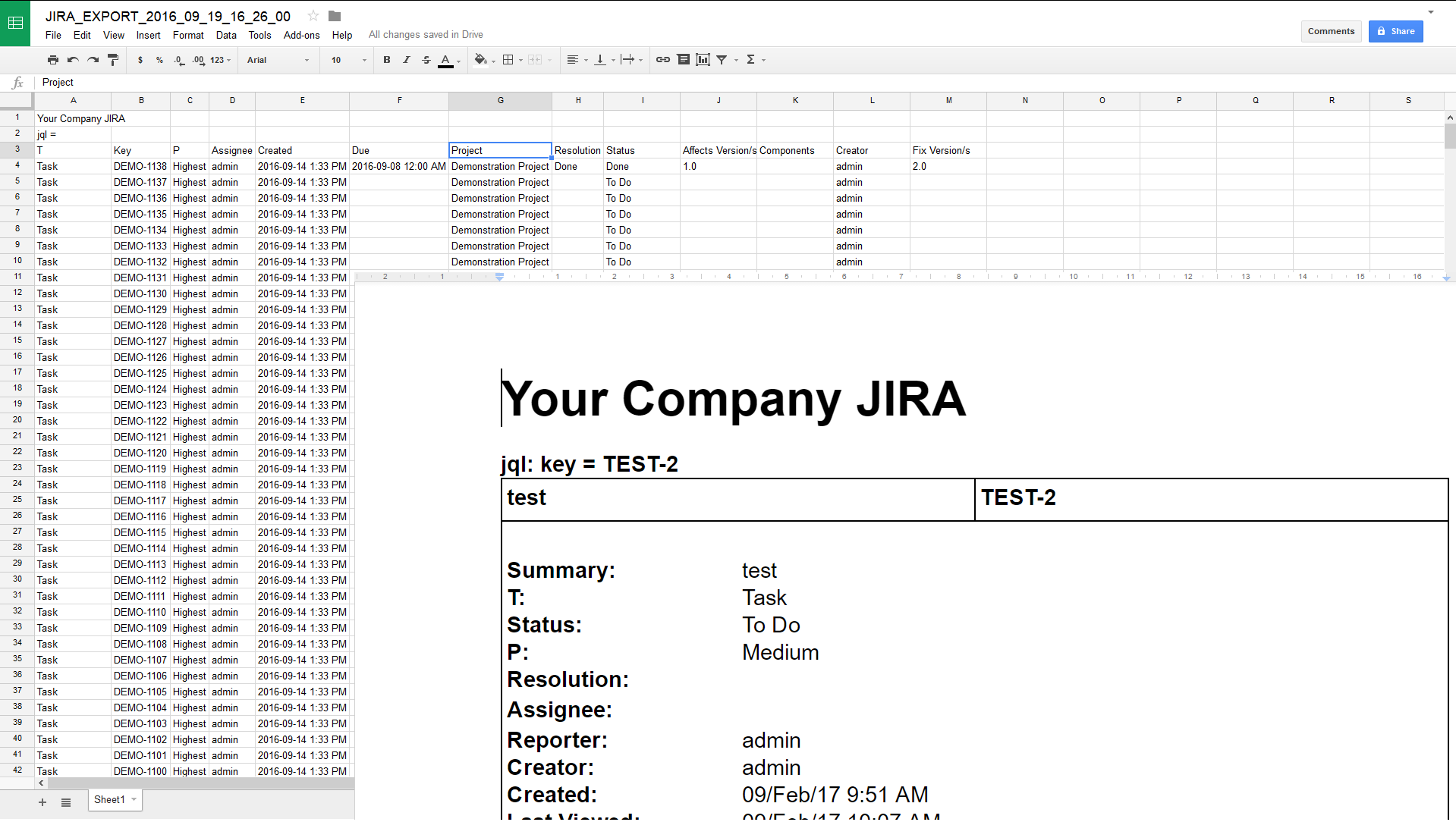Select the DEMO-1100 key cell

tap(140, 771)
